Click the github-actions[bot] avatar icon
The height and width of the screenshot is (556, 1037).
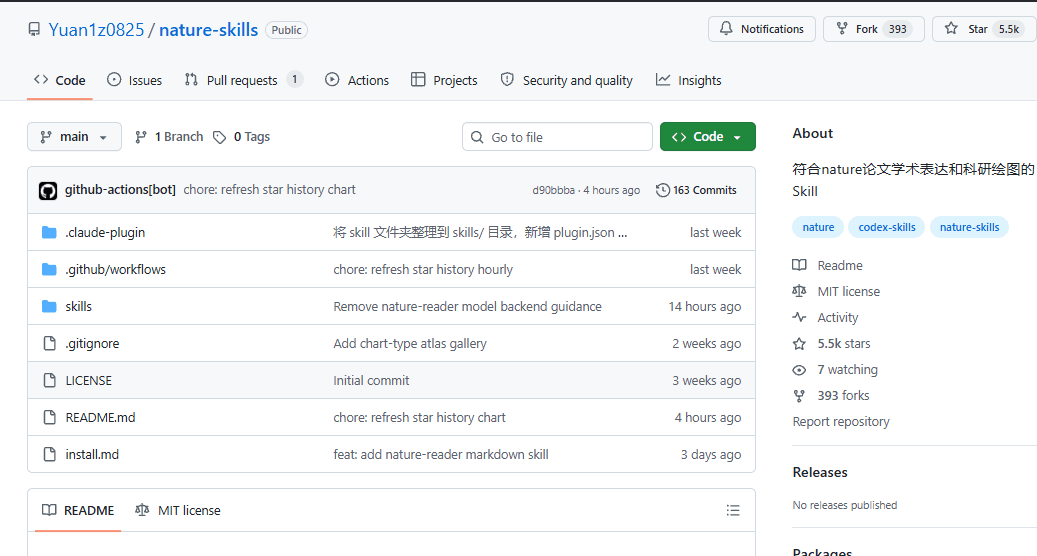[48, 190]
